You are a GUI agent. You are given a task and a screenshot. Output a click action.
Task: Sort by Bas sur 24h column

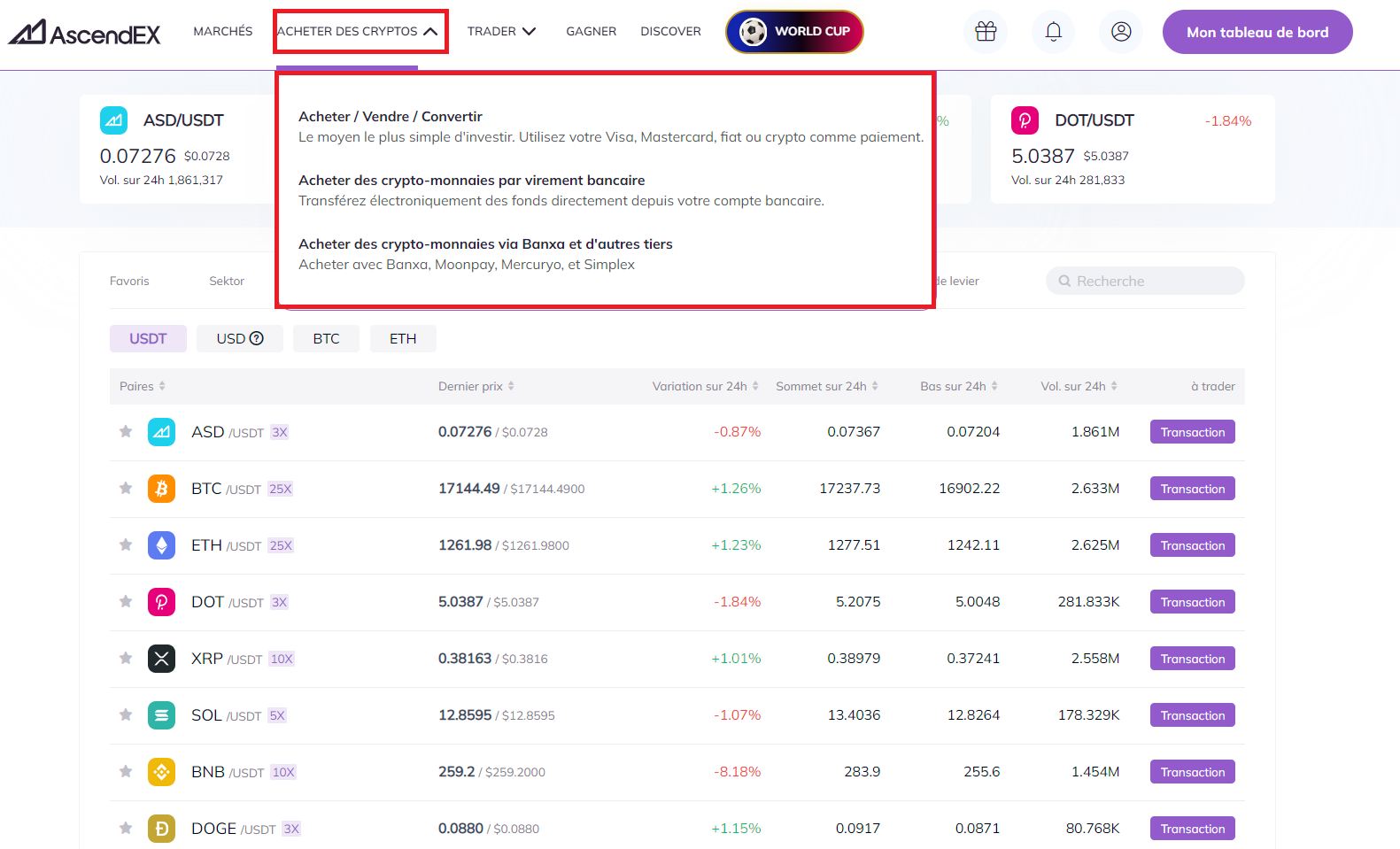(x=959, y=386)
